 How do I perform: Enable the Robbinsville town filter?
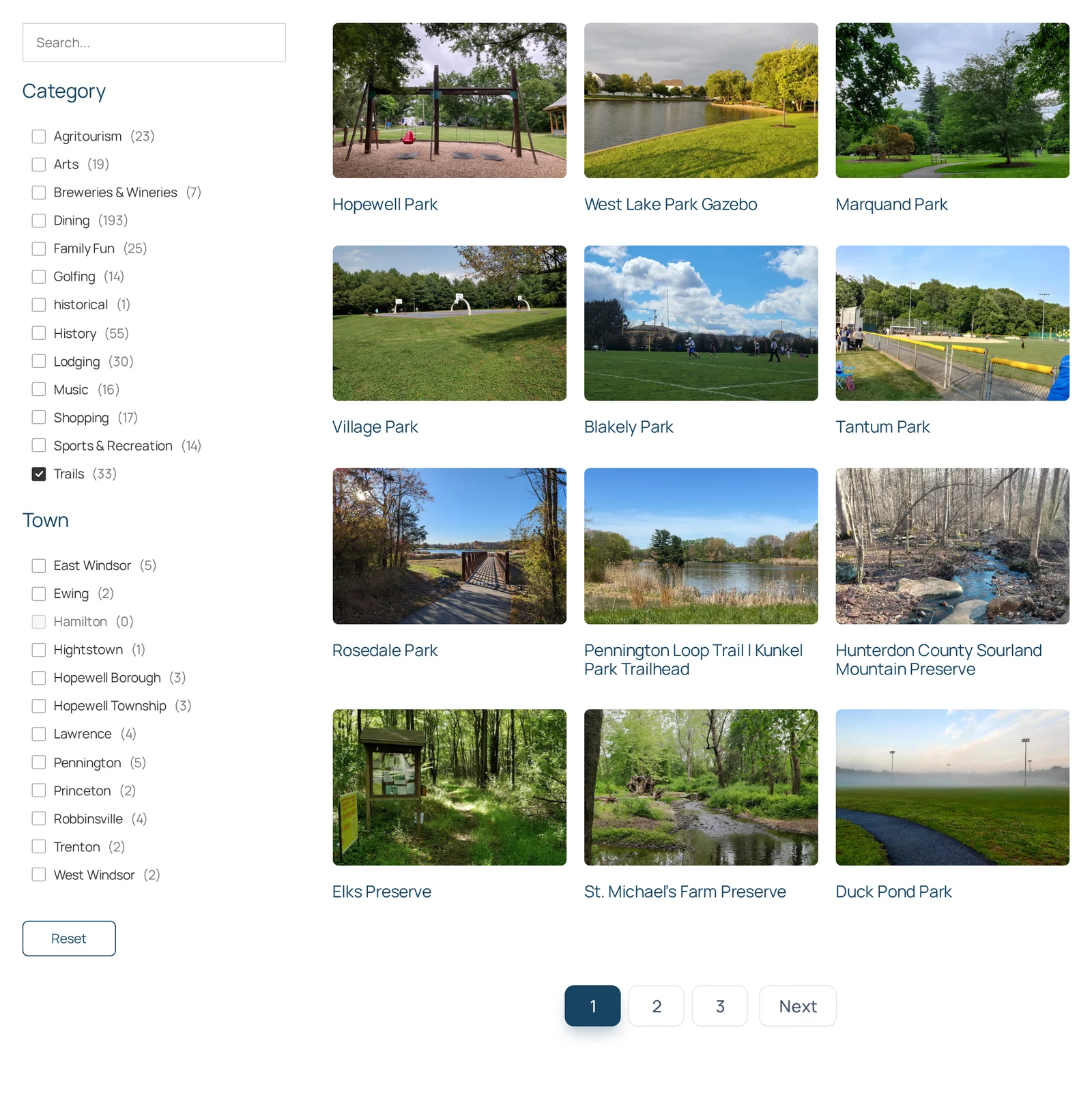point(39,818)
